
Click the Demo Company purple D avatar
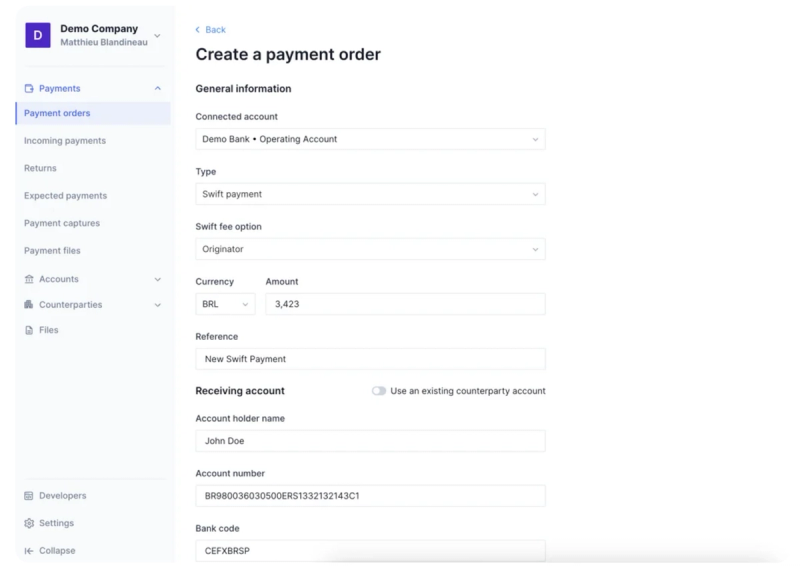point(38,35)
